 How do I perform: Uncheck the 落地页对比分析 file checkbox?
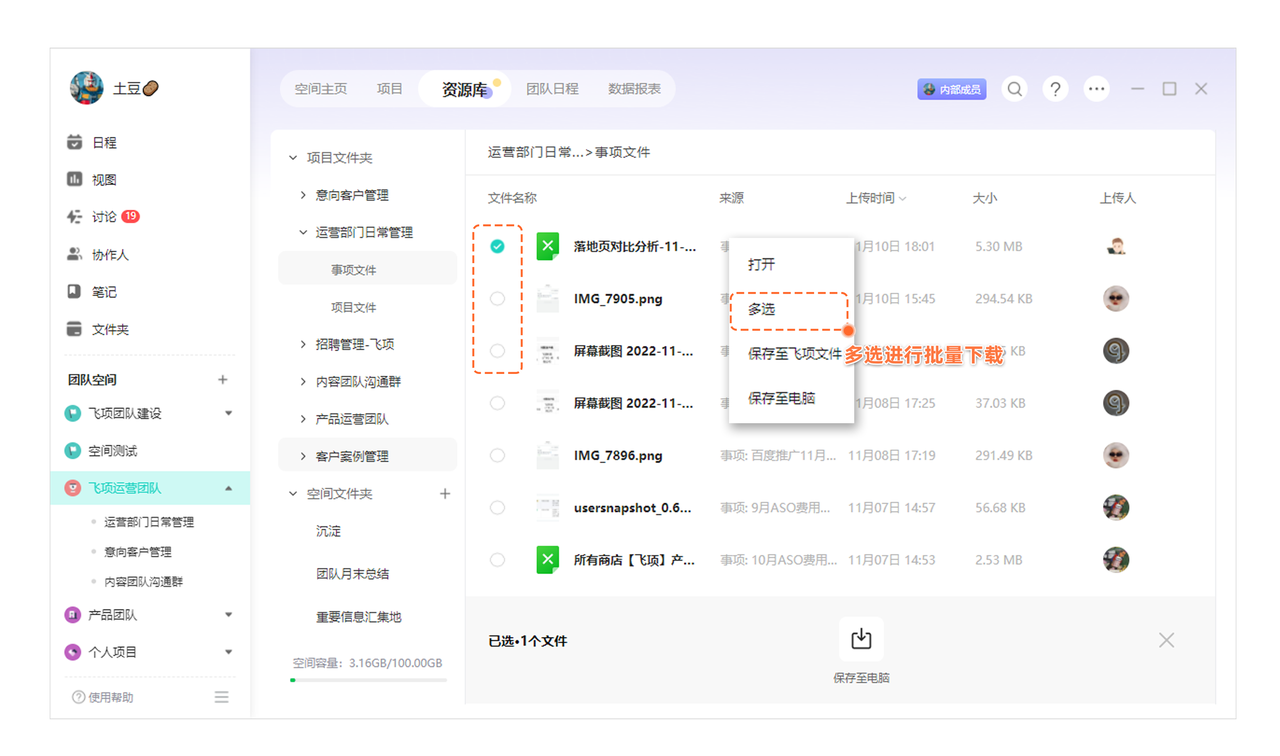[497, 246]
